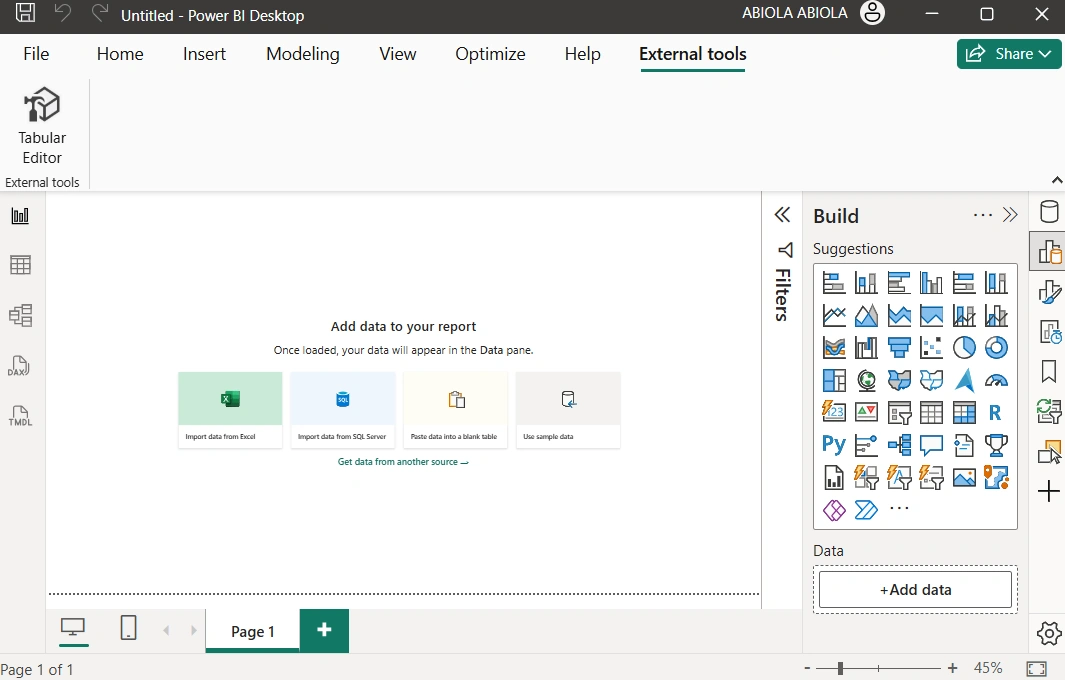The image size is (1065, 680).
Task: Open the Format paintbrush pane icon
Action: point(1049,292)
